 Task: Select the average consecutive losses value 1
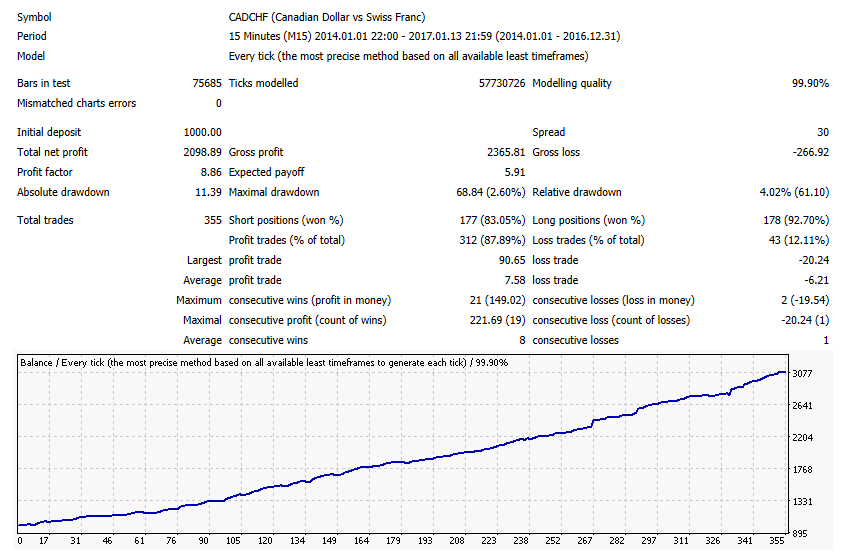tap(825, 340)
